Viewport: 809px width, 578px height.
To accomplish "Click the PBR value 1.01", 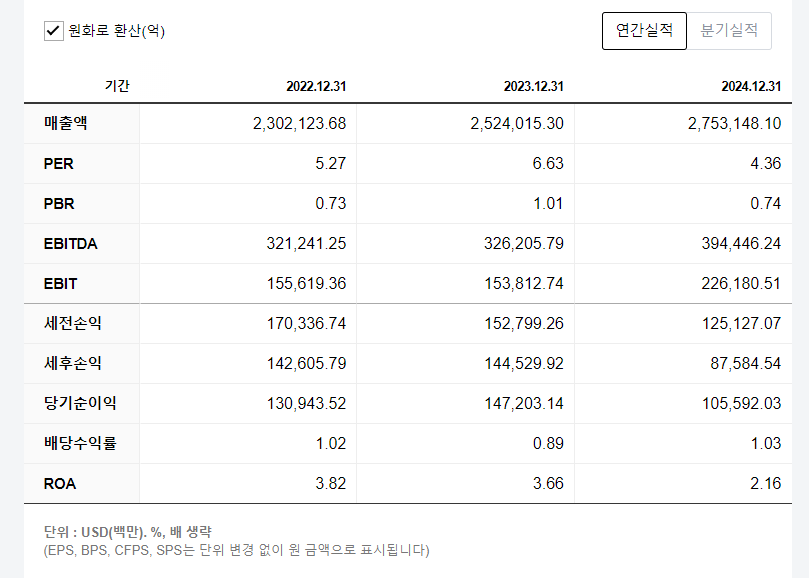I will (548, 204).
